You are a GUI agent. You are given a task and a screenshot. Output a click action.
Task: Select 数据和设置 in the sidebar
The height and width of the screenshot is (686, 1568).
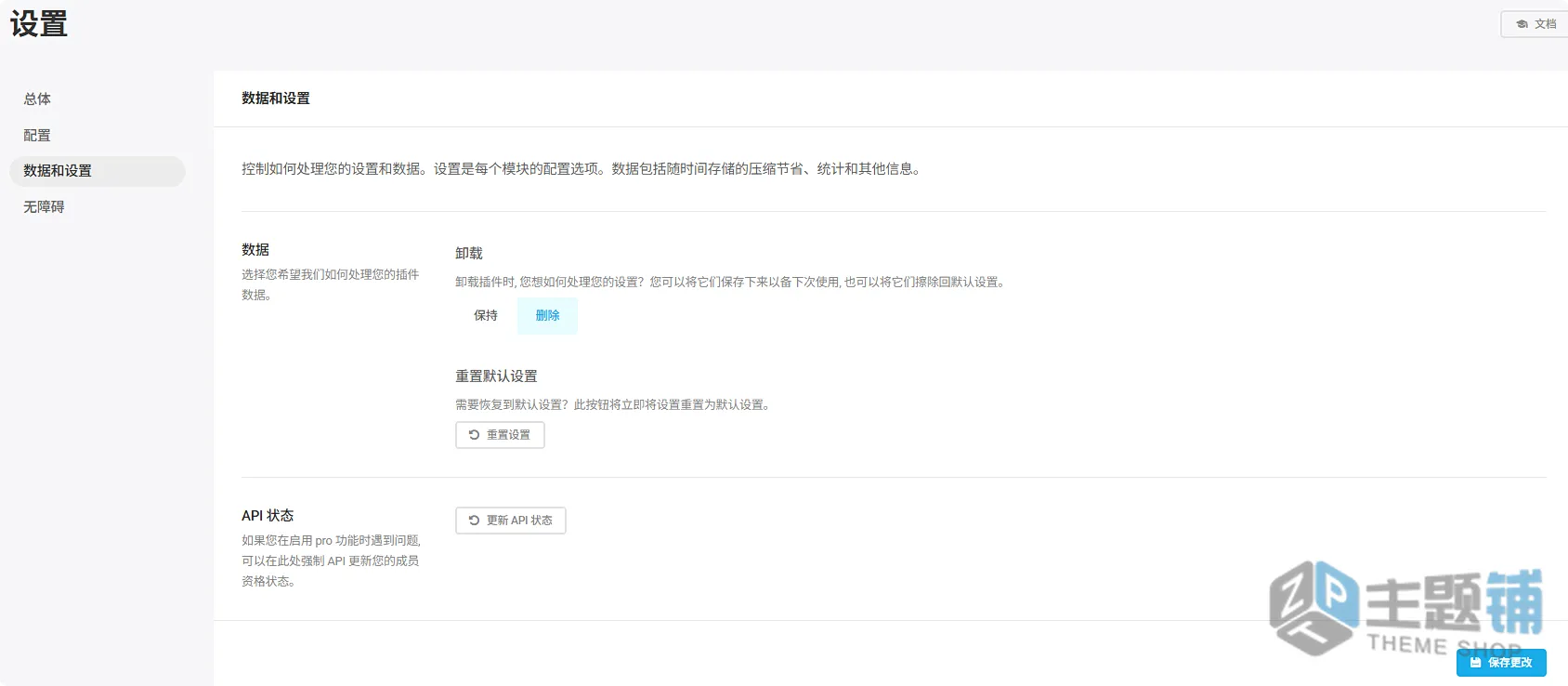click(97, 171)
